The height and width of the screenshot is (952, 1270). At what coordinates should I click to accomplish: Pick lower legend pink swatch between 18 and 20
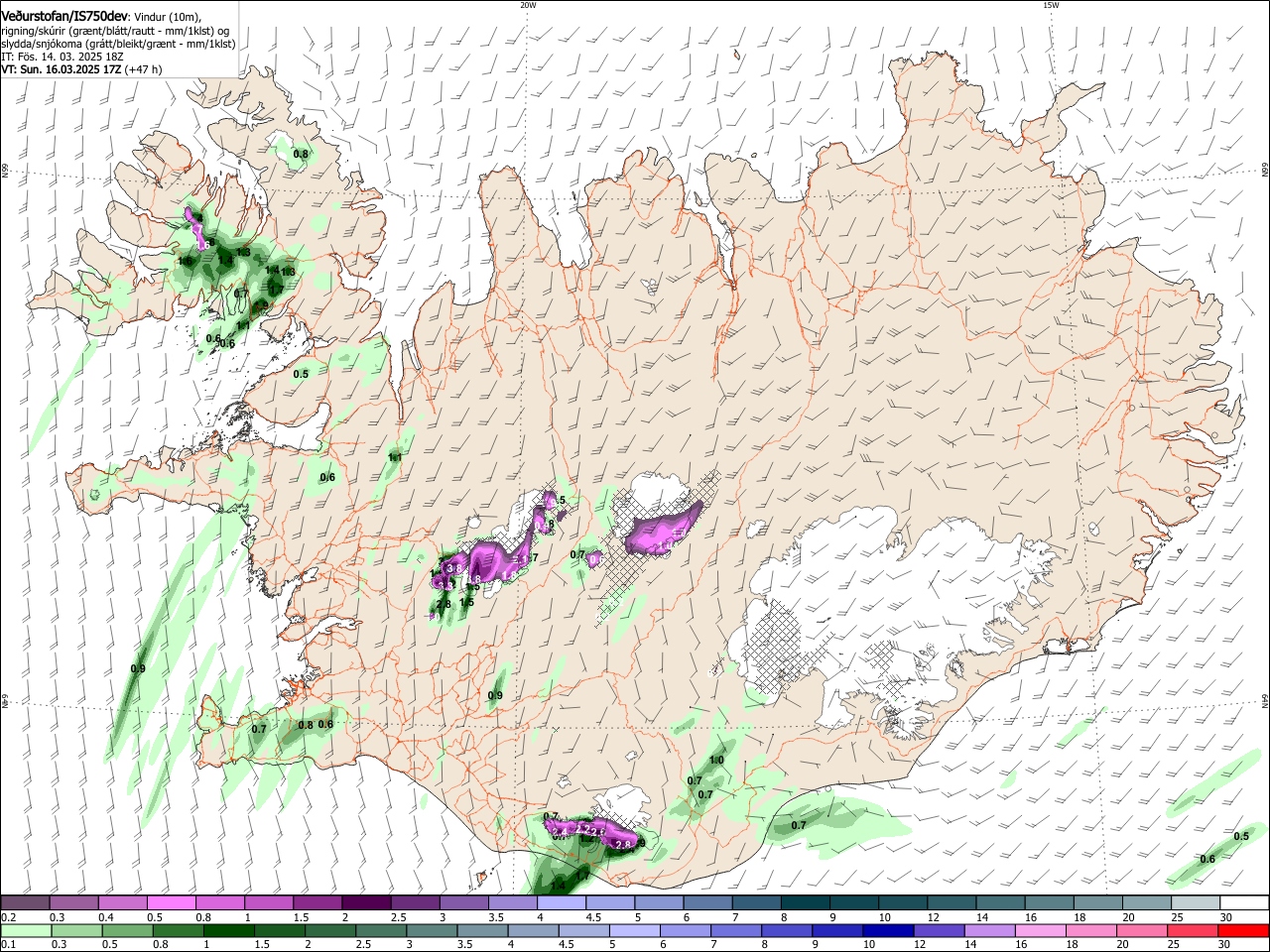tap(1091, 930)
